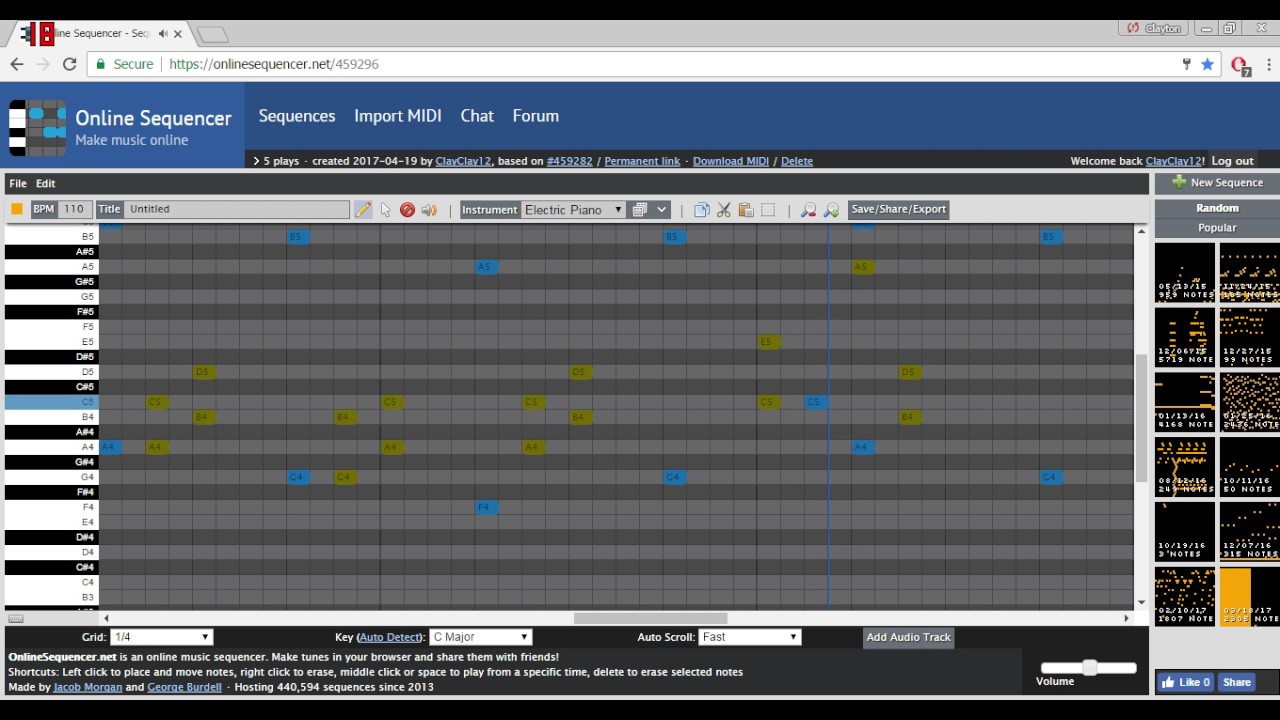Open the Key C Major dropdown

(480, 637)
